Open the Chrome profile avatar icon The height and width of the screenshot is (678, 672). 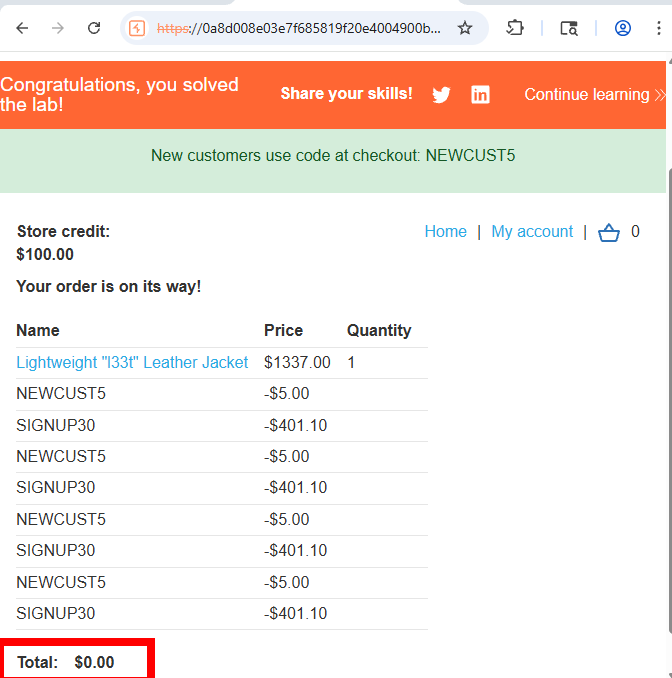pyautogui.click(x=623, y=28)
